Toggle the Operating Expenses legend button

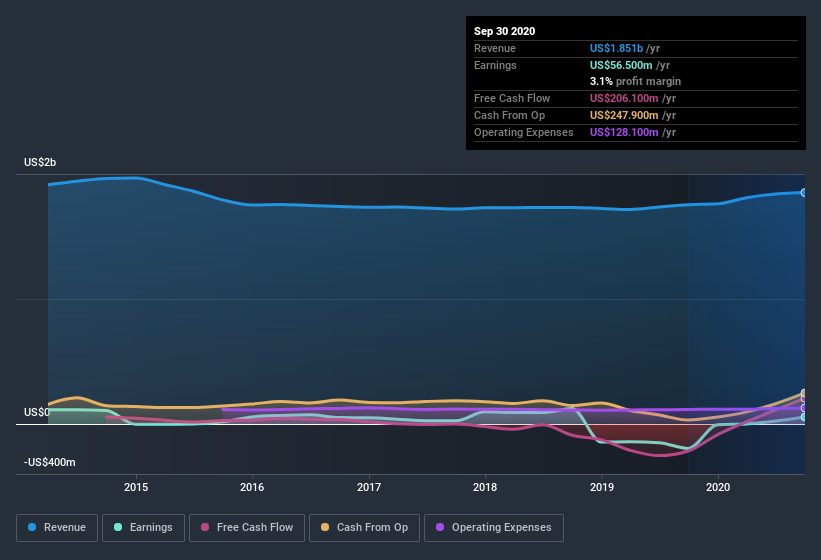point(494,528)
